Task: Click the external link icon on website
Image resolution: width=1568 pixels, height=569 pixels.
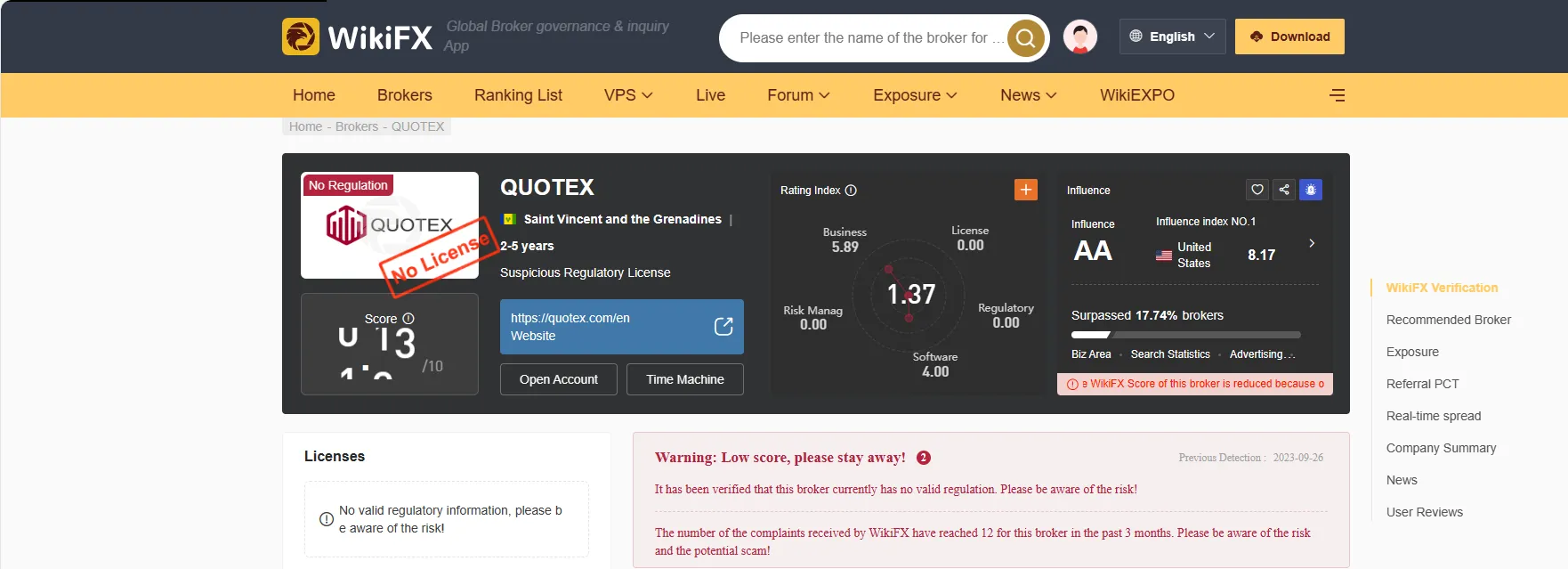Action: click(x=723, y=327)
